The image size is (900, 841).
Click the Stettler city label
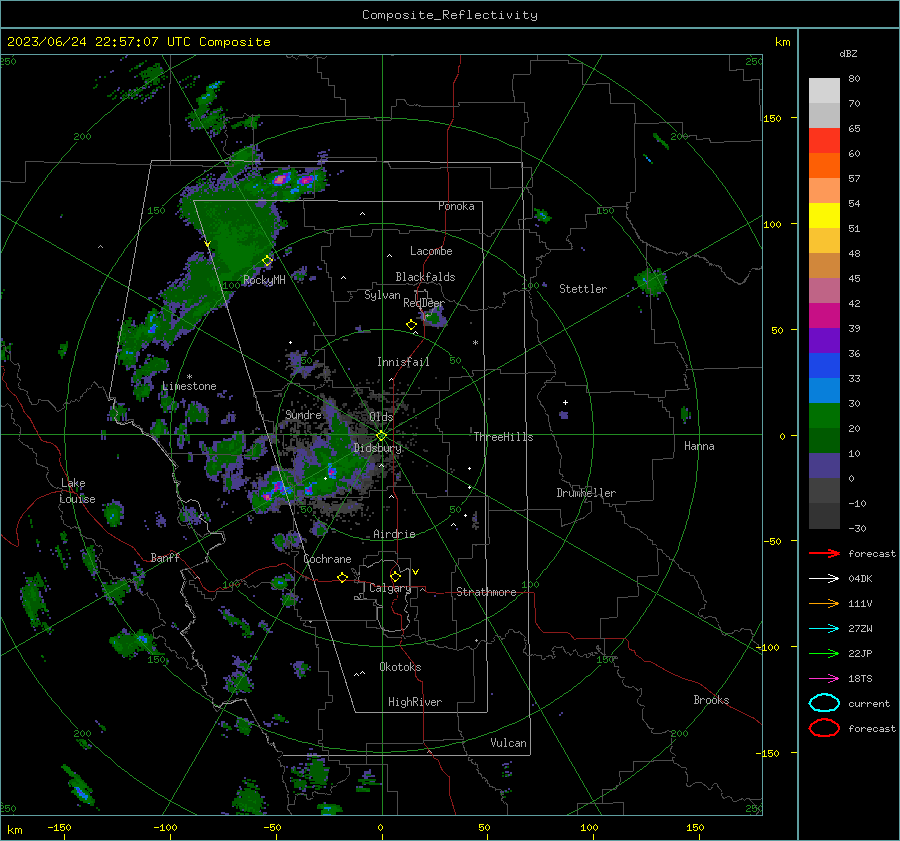pyautogui.click(x=583, y=289)
